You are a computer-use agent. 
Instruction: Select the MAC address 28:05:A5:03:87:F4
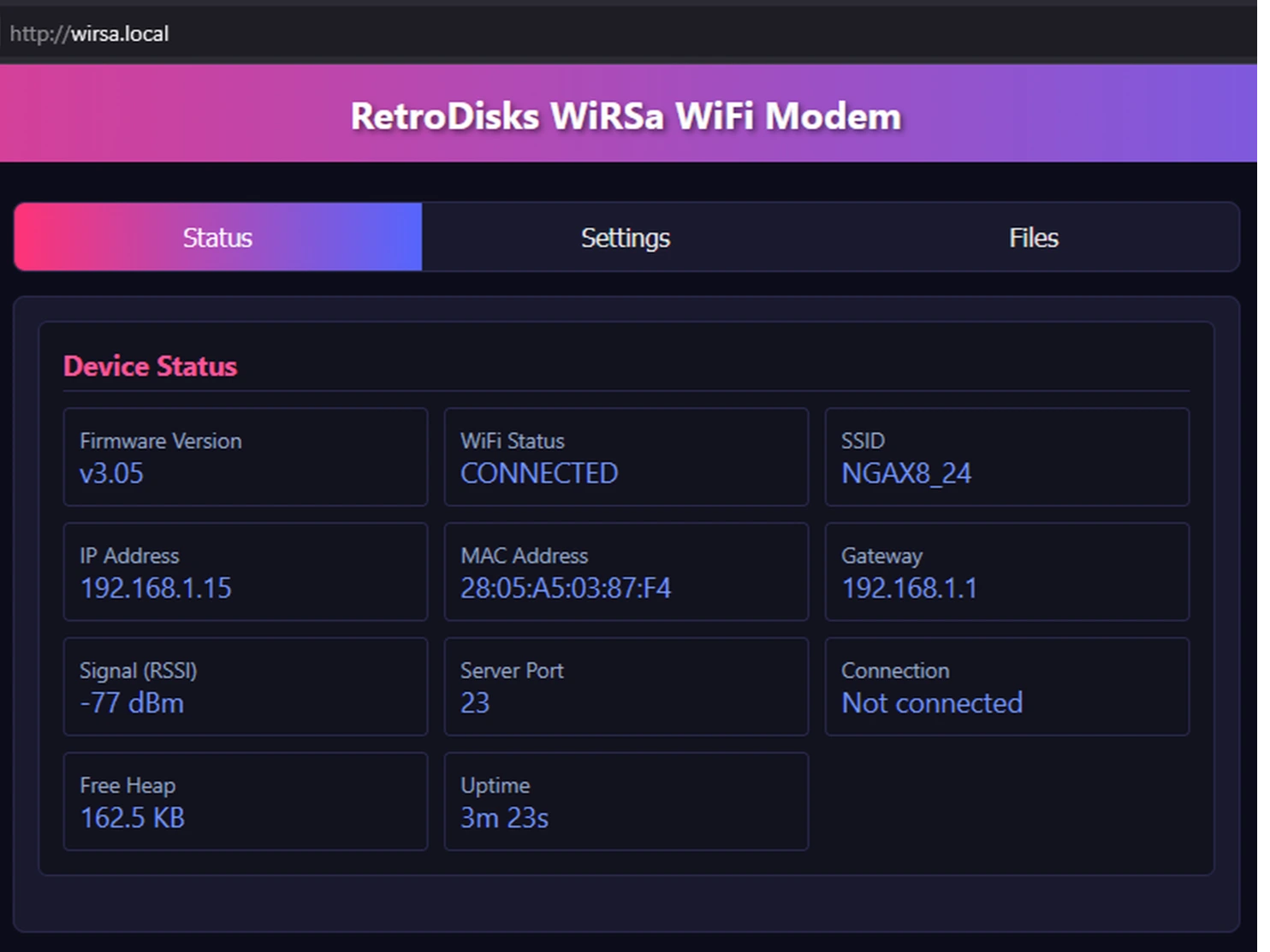pyautogui.click(x=566, y=588)
